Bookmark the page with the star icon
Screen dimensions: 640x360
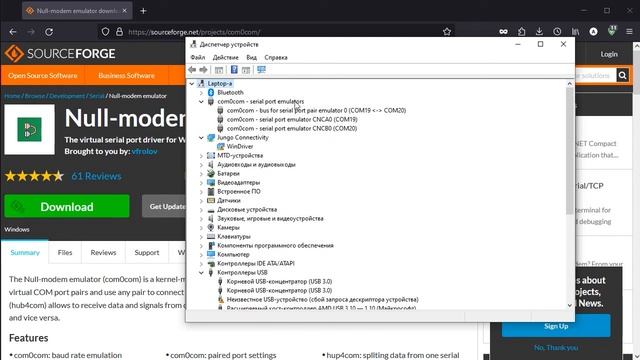pyautogui.click(x=447, y=32)
